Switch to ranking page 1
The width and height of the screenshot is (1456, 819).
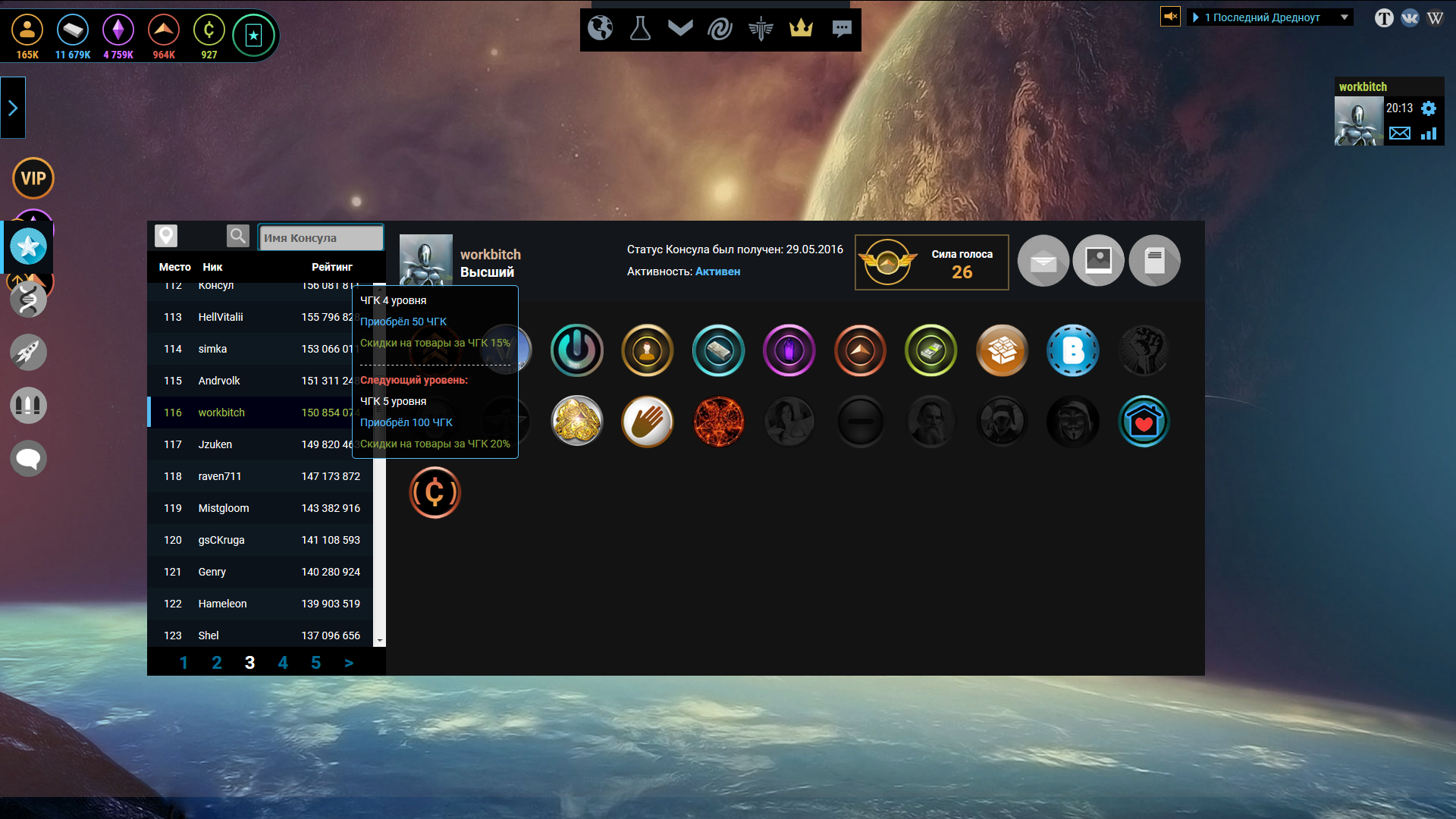coord(184,663)
